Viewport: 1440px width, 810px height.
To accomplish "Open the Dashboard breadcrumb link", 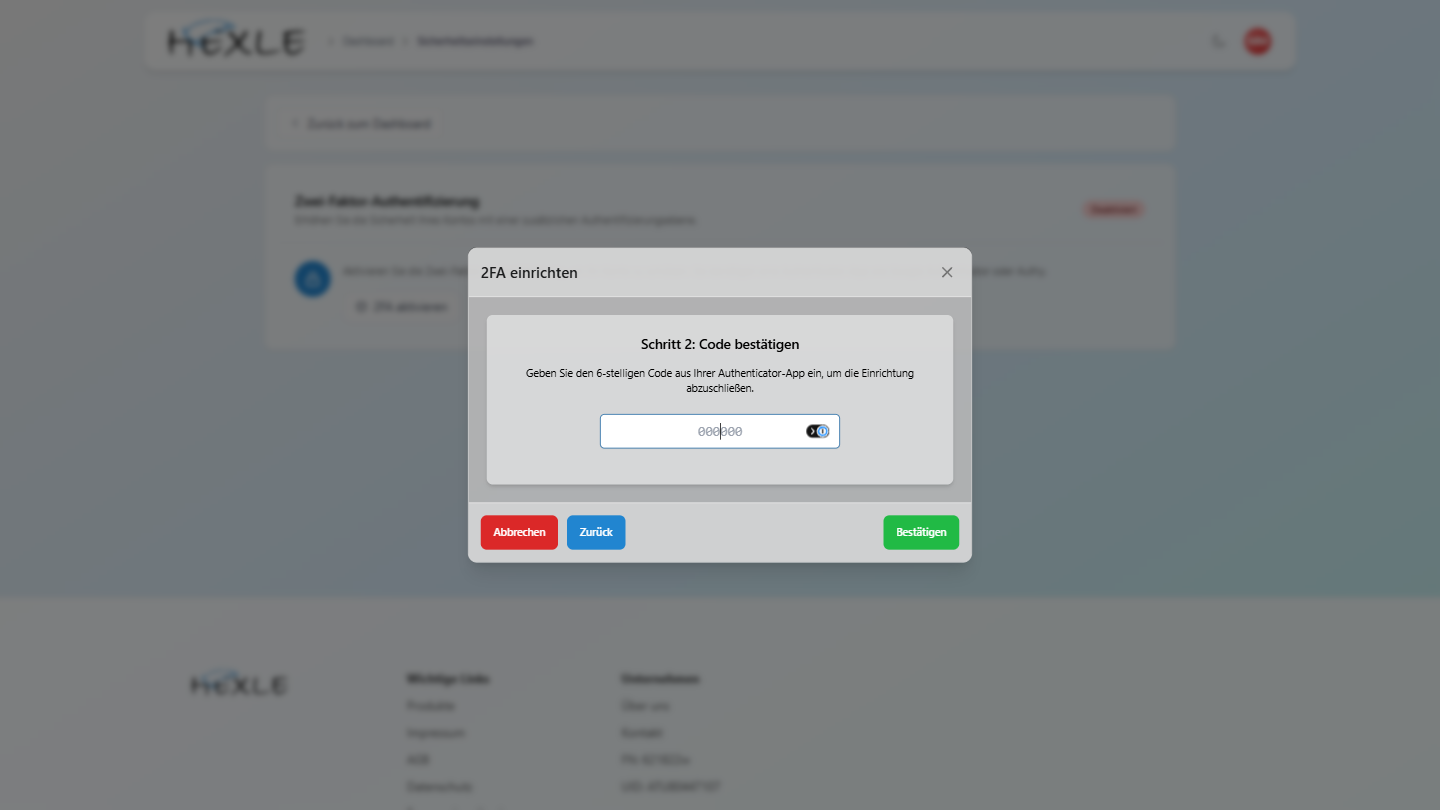I will (x=368, y=41).
